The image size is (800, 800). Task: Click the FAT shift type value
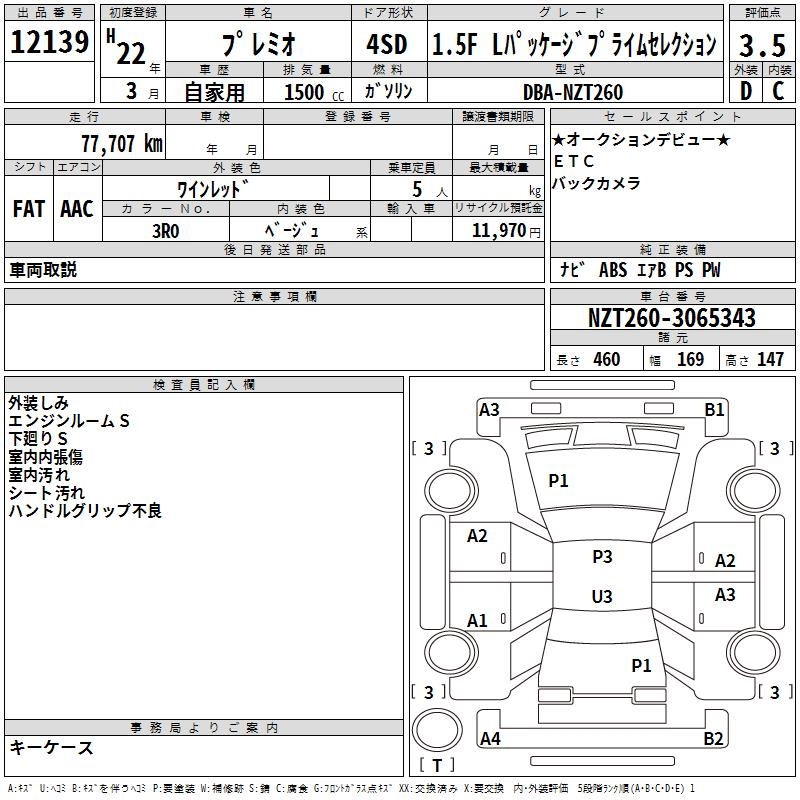pos(28,209)
